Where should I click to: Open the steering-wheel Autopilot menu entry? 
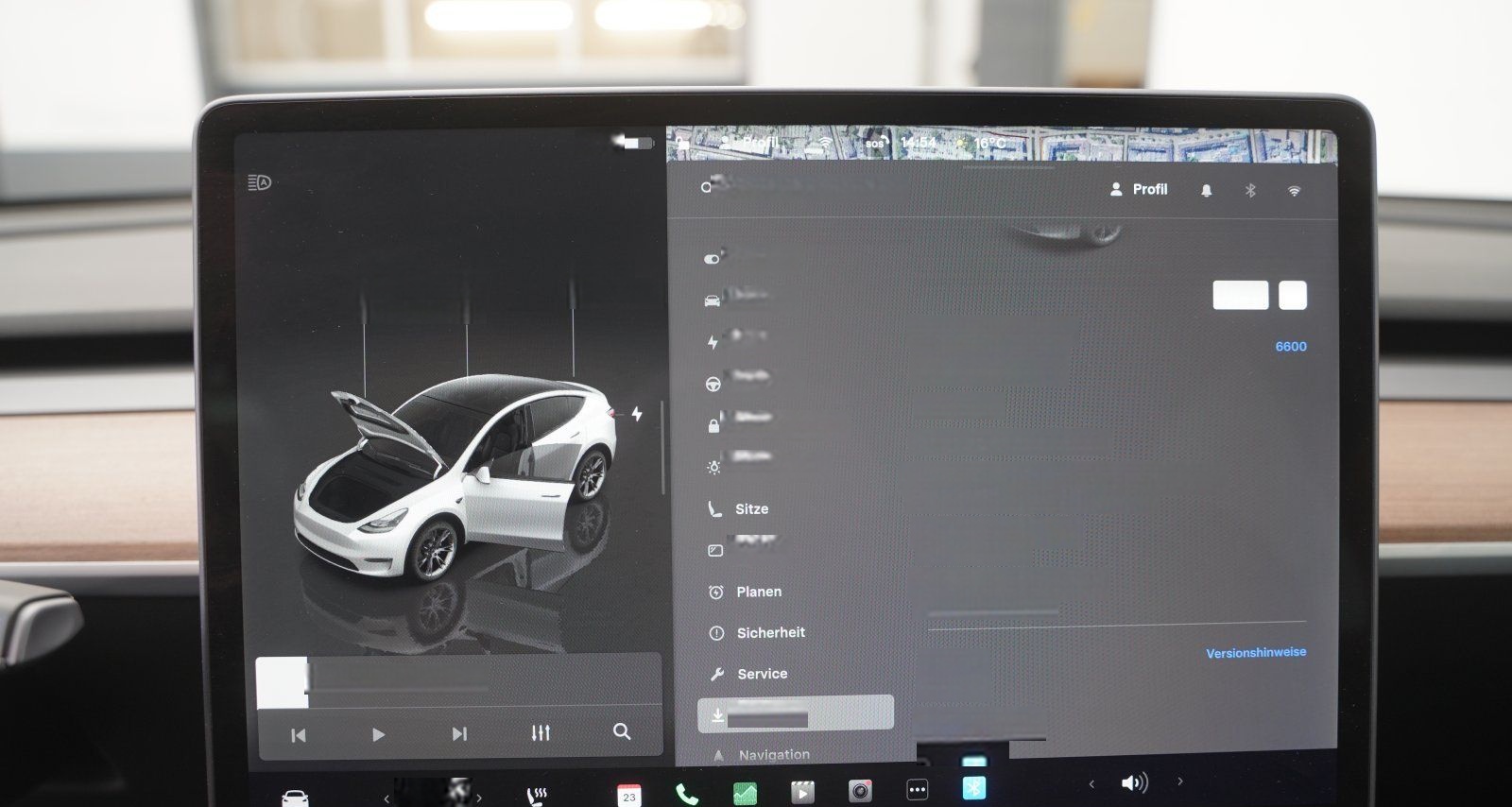[x=713, y=384]
